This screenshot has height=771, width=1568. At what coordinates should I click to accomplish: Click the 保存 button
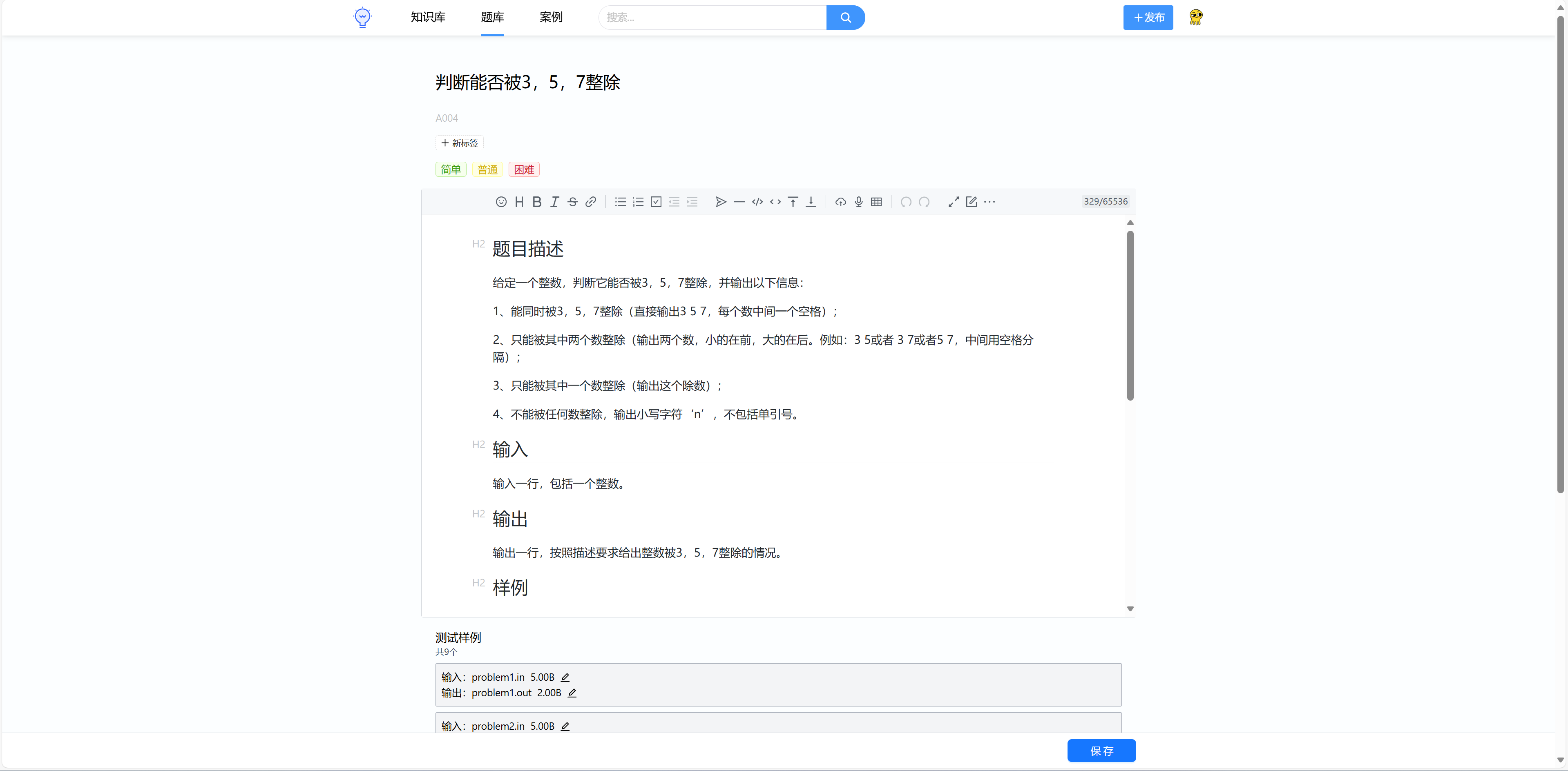click(1101, 750)
